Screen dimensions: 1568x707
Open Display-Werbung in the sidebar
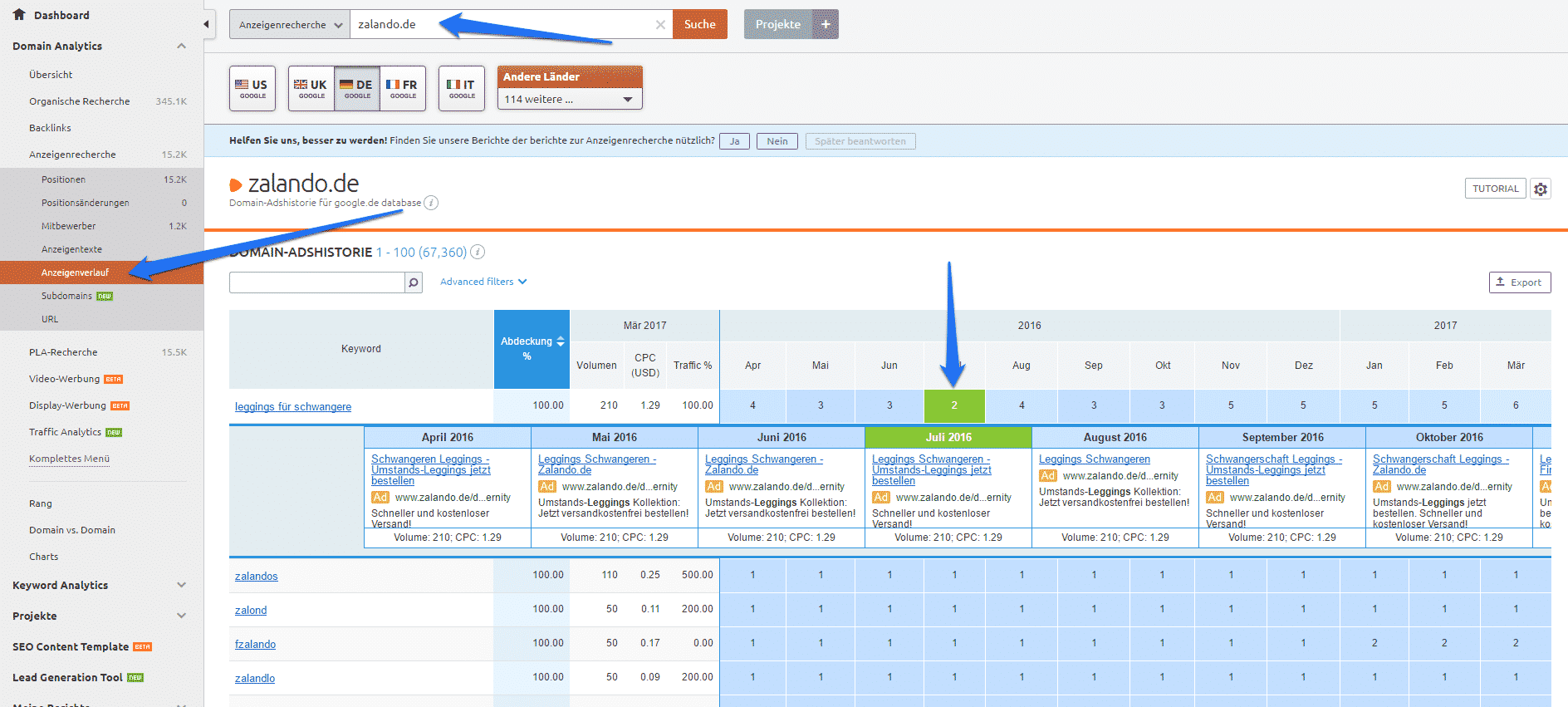(68, 405)
